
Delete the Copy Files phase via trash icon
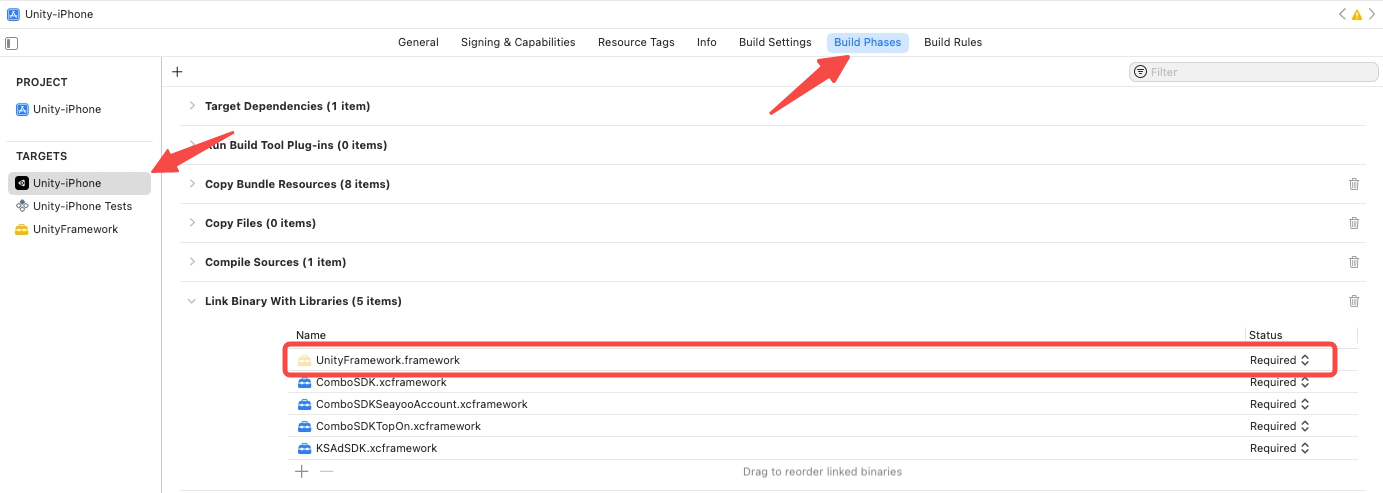(x=1354, y=223)
